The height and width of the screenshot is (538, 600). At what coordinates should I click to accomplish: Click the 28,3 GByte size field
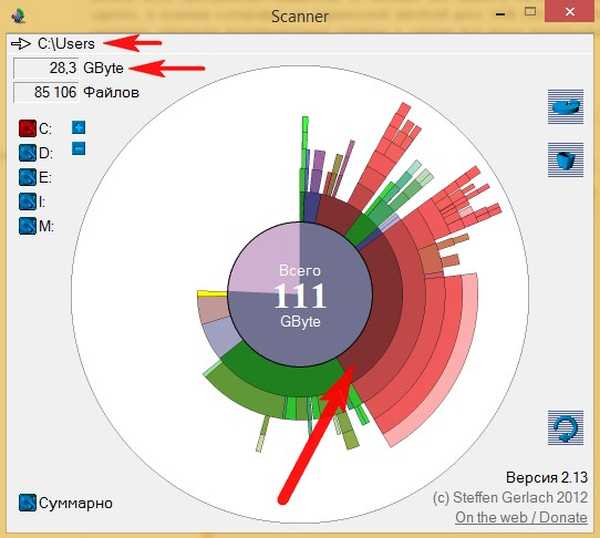(x=44, y=68)
